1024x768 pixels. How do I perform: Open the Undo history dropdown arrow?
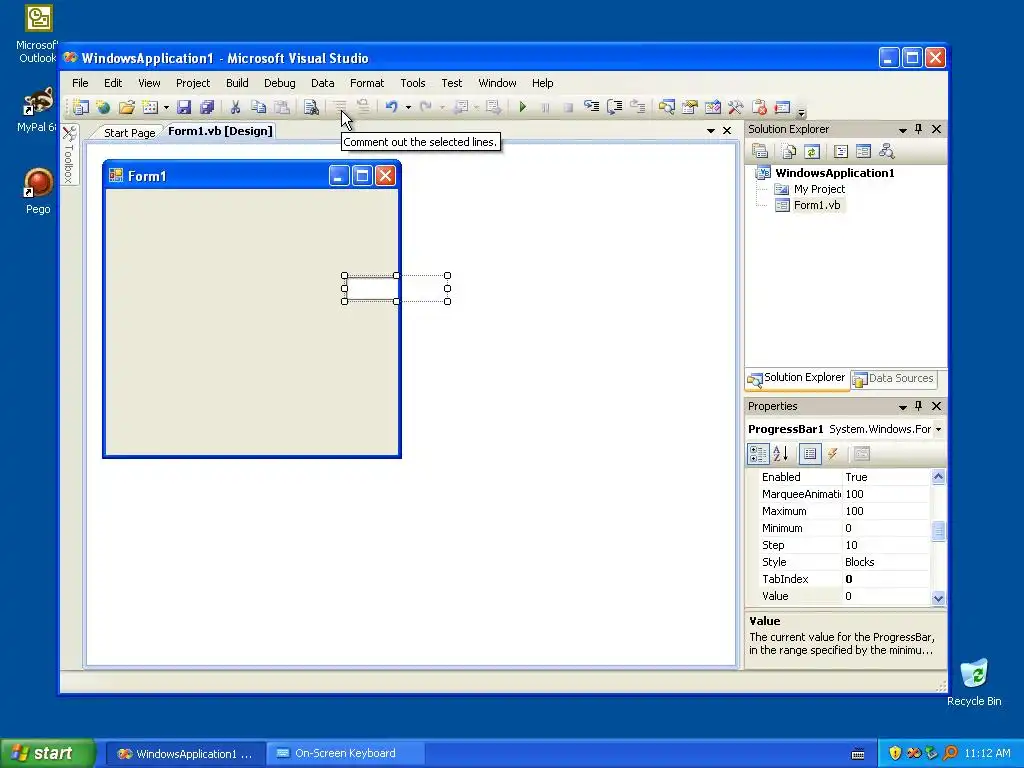coord(408,107)
